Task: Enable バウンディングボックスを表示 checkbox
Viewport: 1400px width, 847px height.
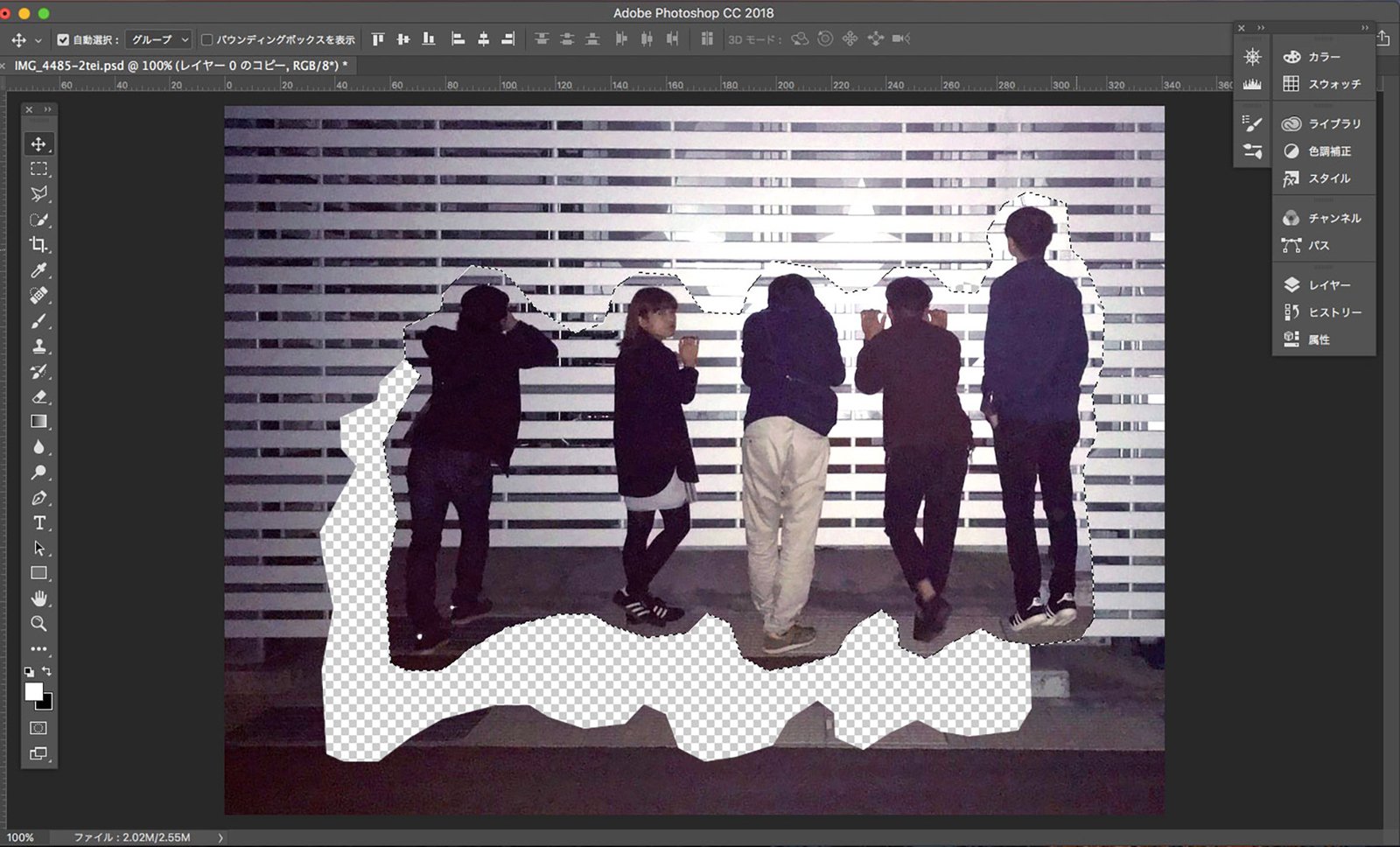Action: pos(207,39)
